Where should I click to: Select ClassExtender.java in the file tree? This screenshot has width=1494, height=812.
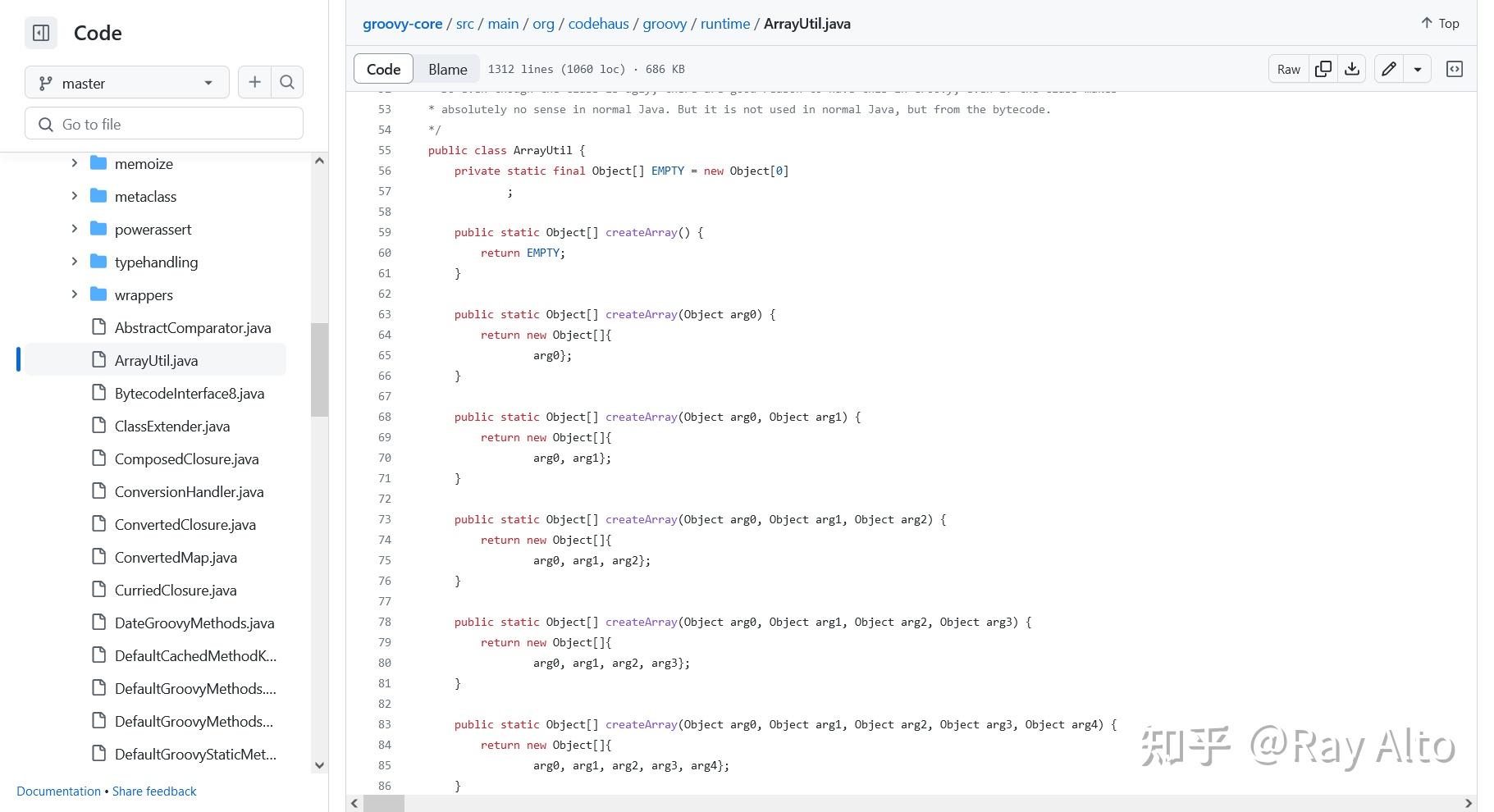coord(172,426)
